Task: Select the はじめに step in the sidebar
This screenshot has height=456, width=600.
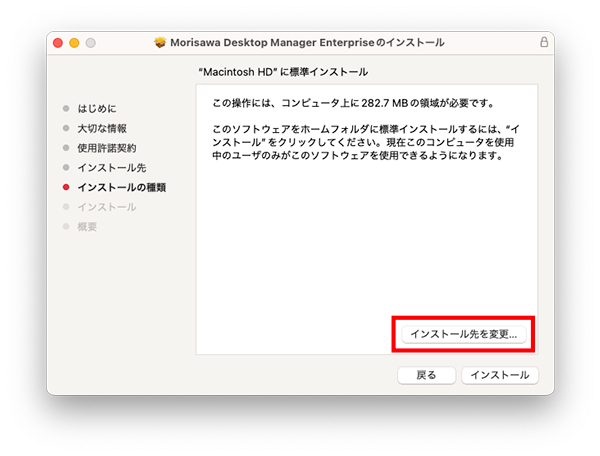Action: pyautogui.click(x=97, y=109)
